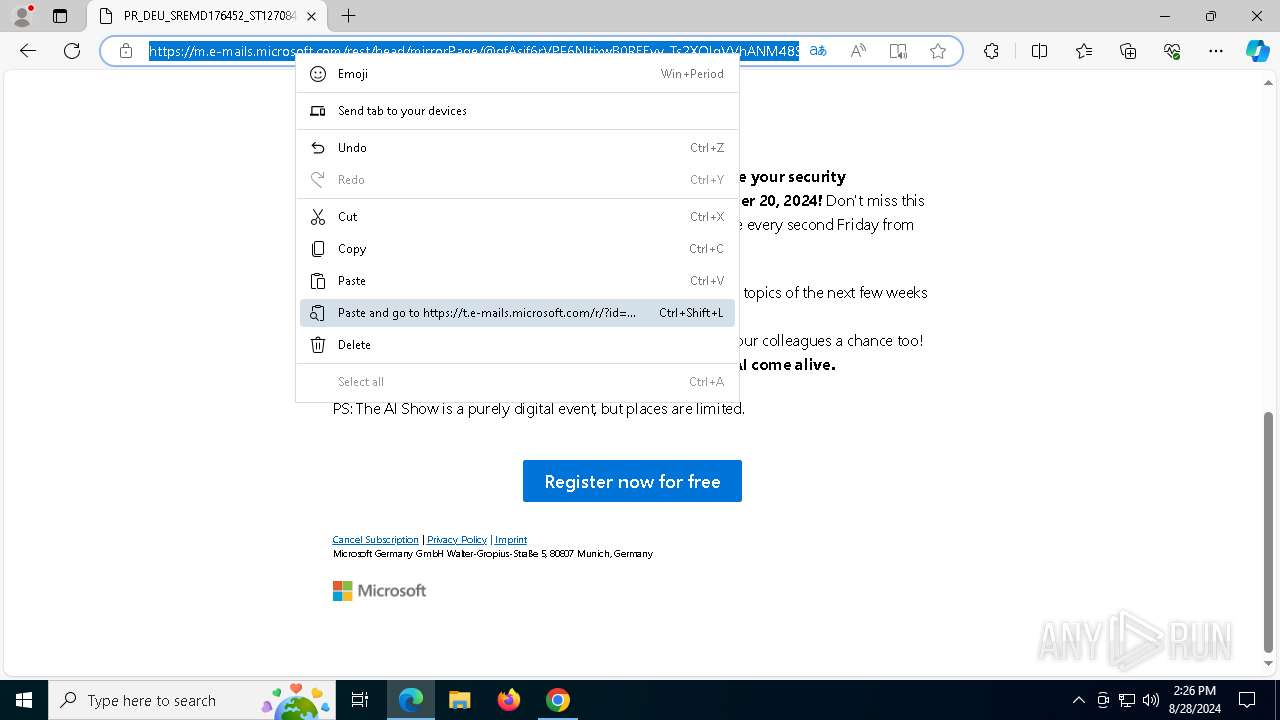This screenshot has height=720, width=1280.
Task: Click the Microsoft logo in footer
Action: pos(379,591)
